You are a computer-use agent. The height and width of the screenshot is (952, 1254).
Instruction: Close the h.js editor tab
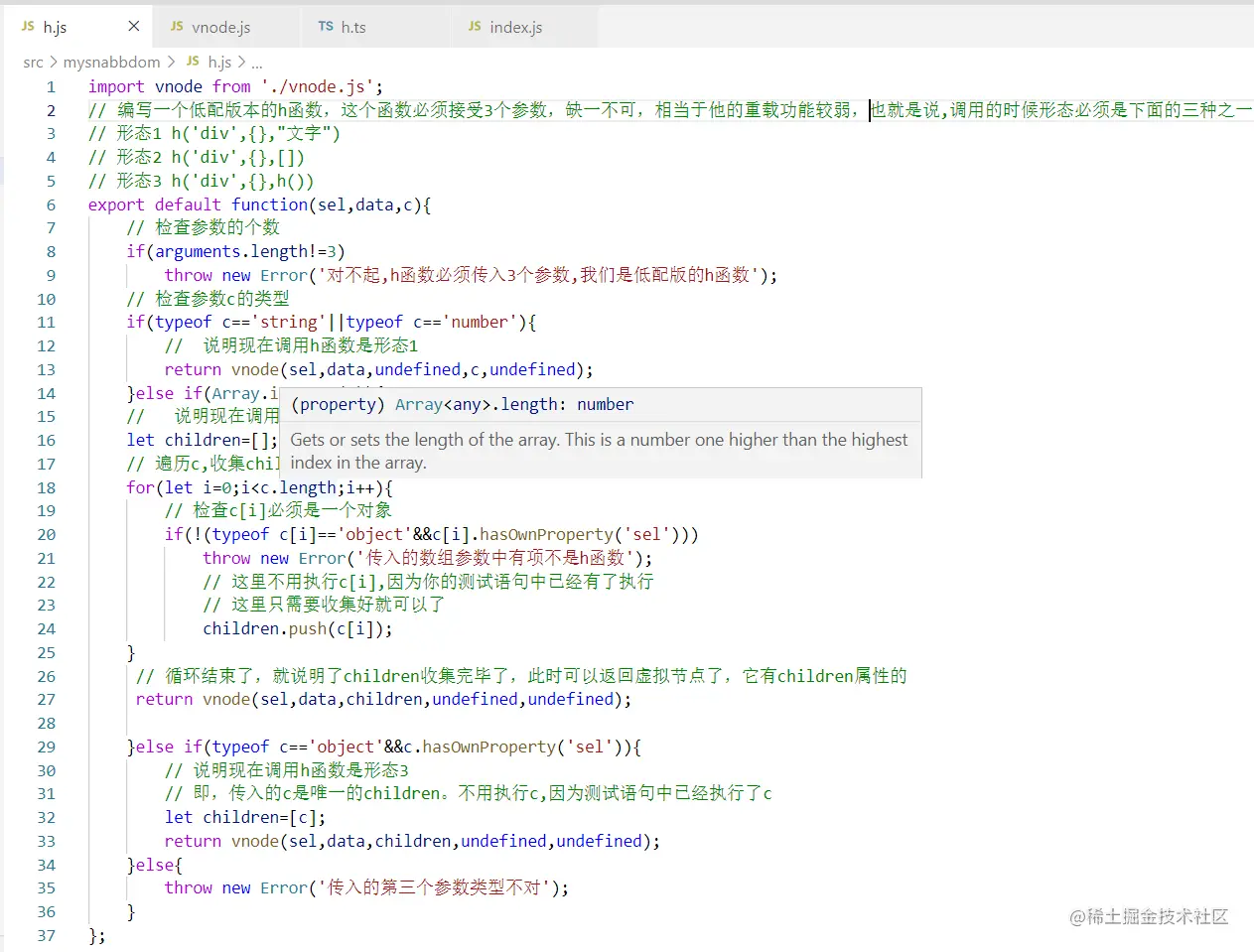point(134,28)
